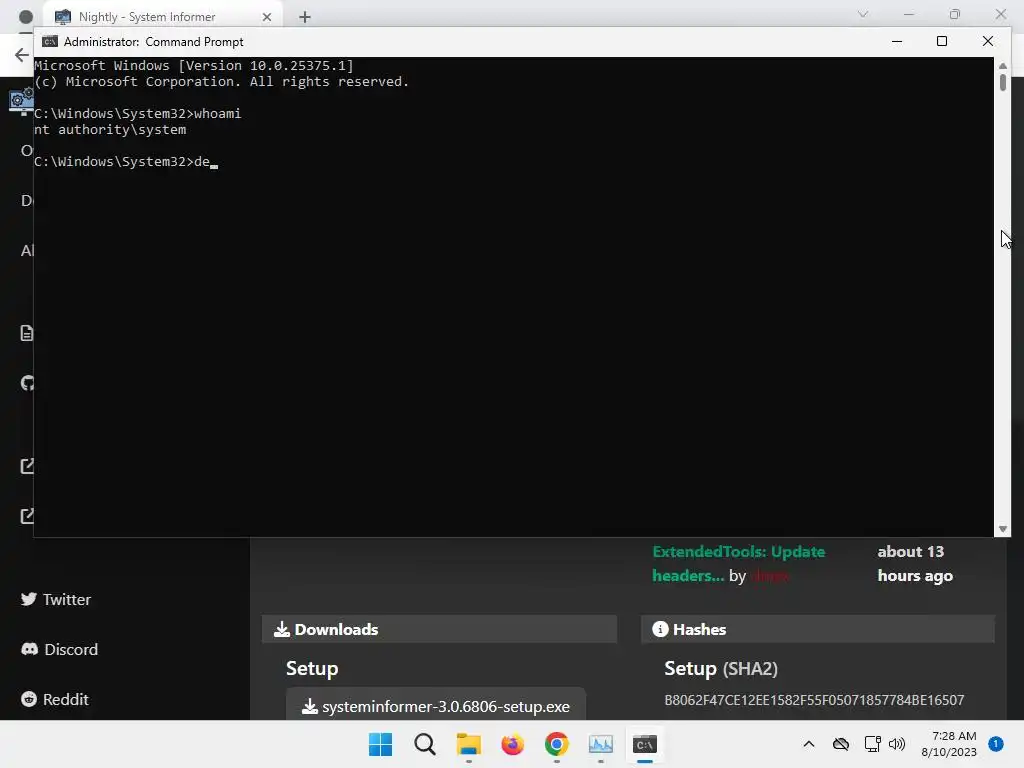This screenshot has width=1024, height=768.
Task: Click the Setup heading under Downloads
Action: click(312, 669)
